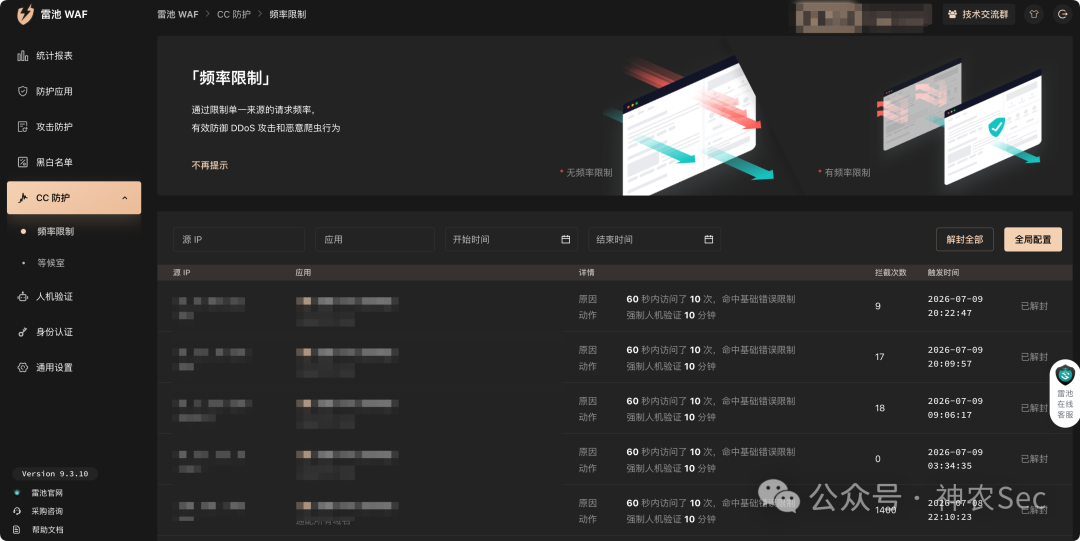Click the Version 9.3.10 badge
1080x541 pixels.
pyautogui.click(x=55, y=474)
